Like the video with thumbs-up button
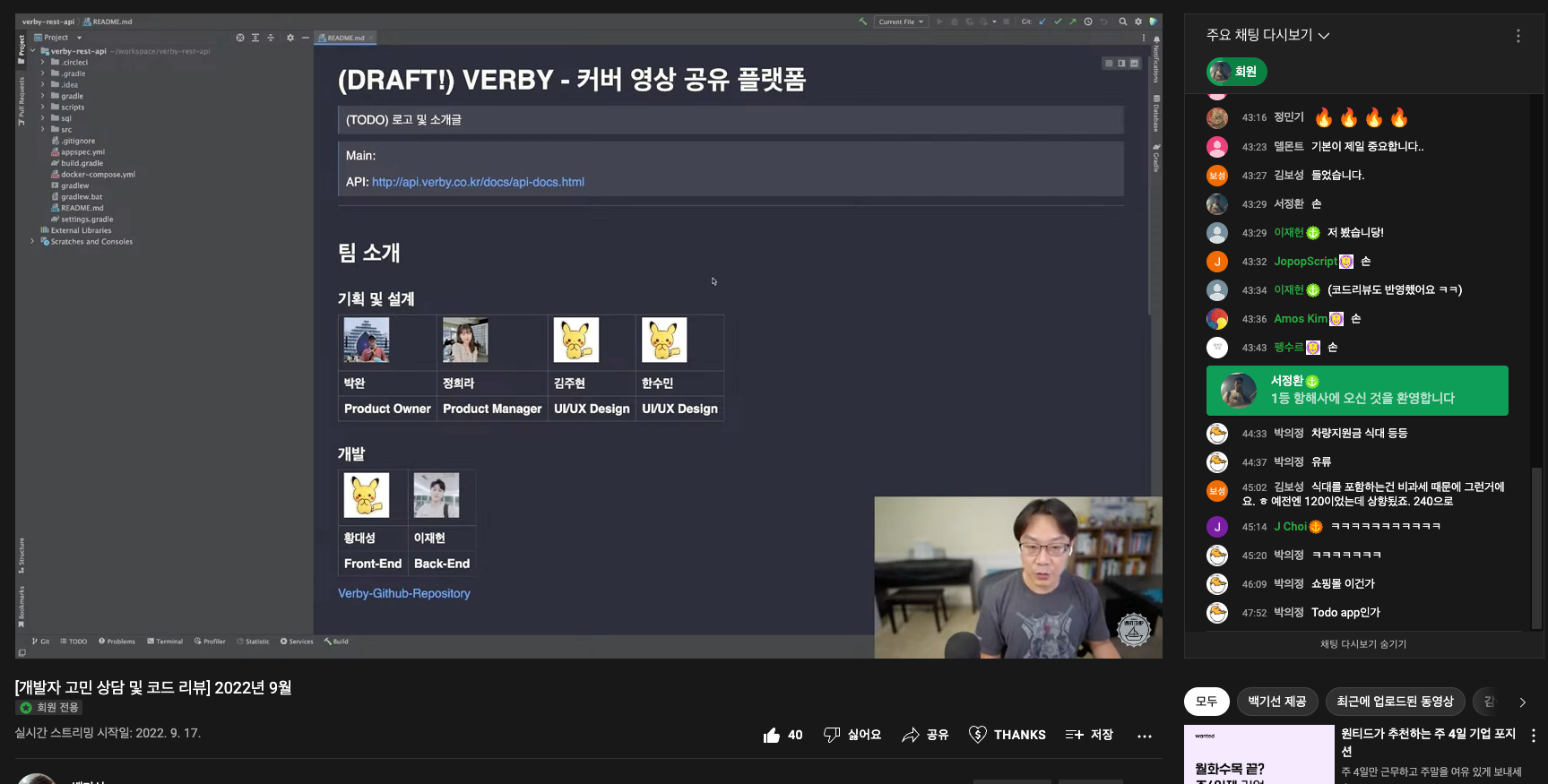Image resolution: width=1548 pixels, height=784 pixels. point(783,735)
